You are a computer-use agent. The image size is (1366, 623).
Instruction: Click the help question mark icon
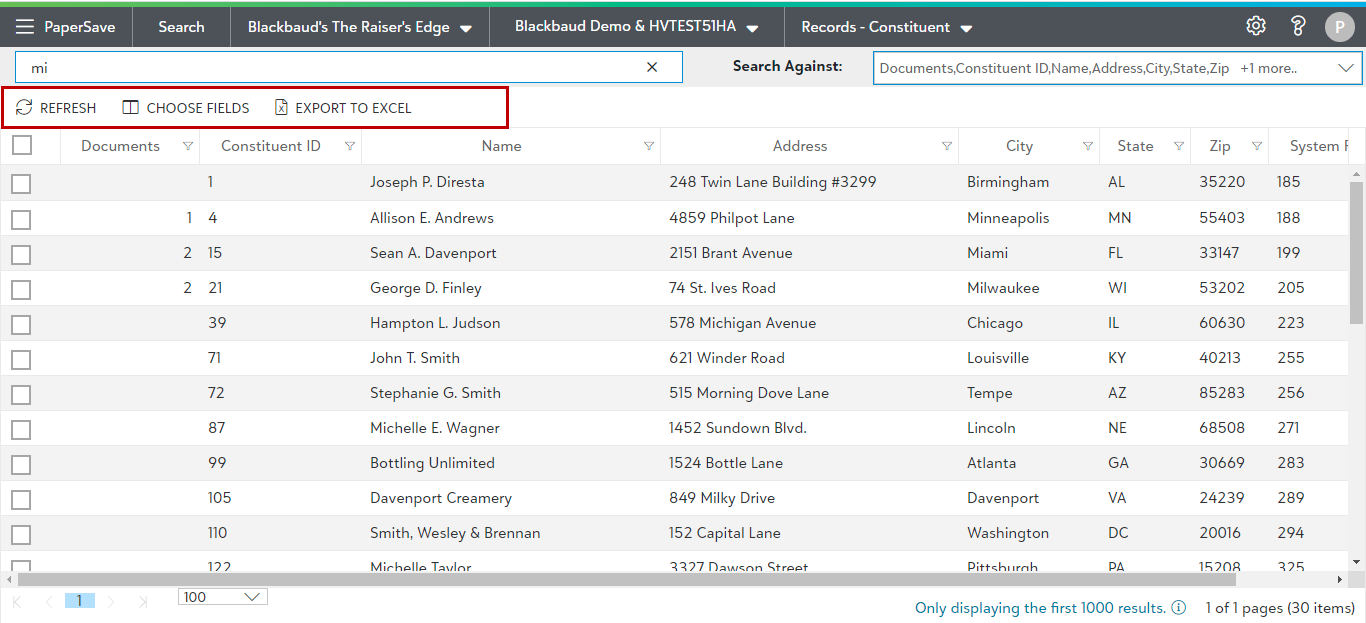(1298, 27)
